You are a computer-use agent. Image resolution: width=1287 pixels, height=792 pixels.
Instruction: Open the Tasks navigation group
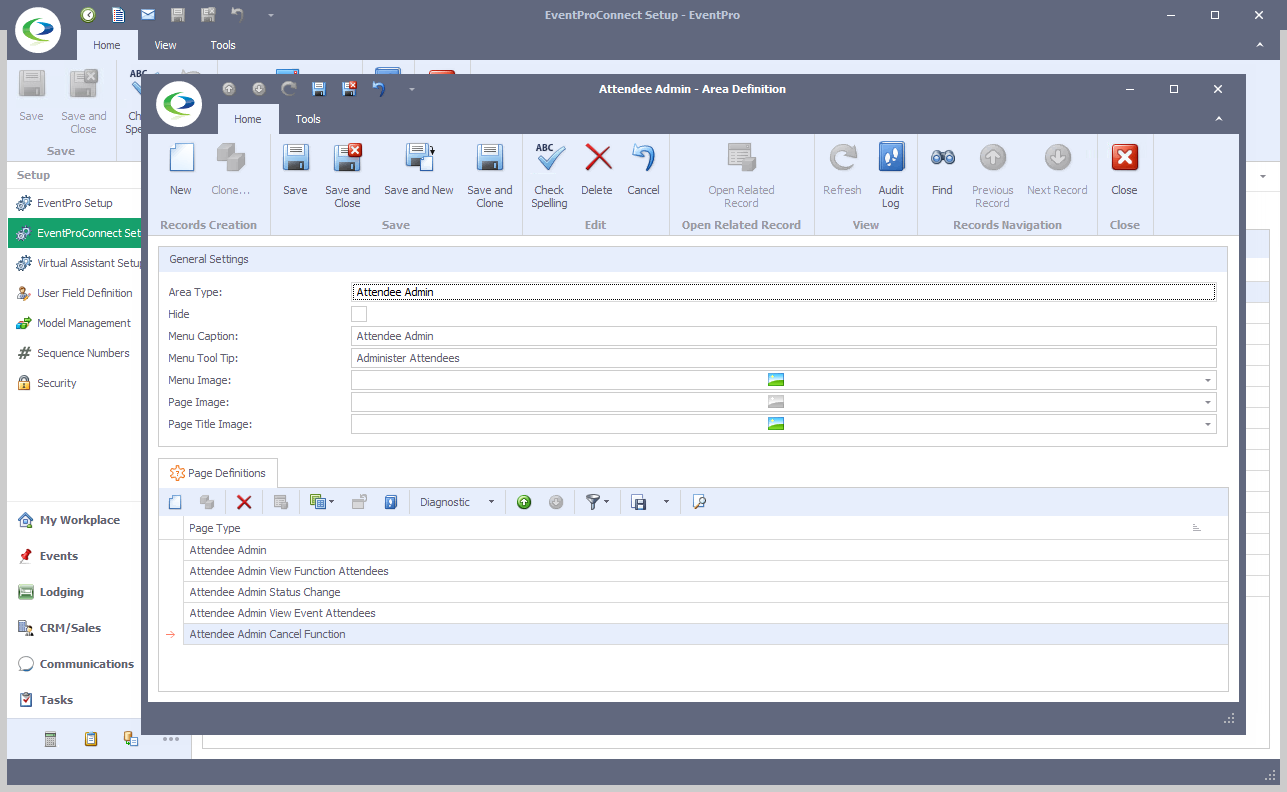75,700
